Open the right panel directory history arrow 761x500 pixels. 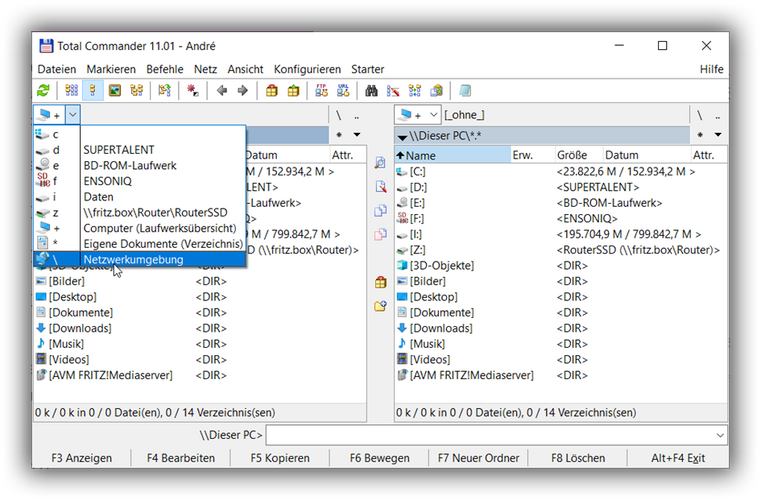coord(718,134)
